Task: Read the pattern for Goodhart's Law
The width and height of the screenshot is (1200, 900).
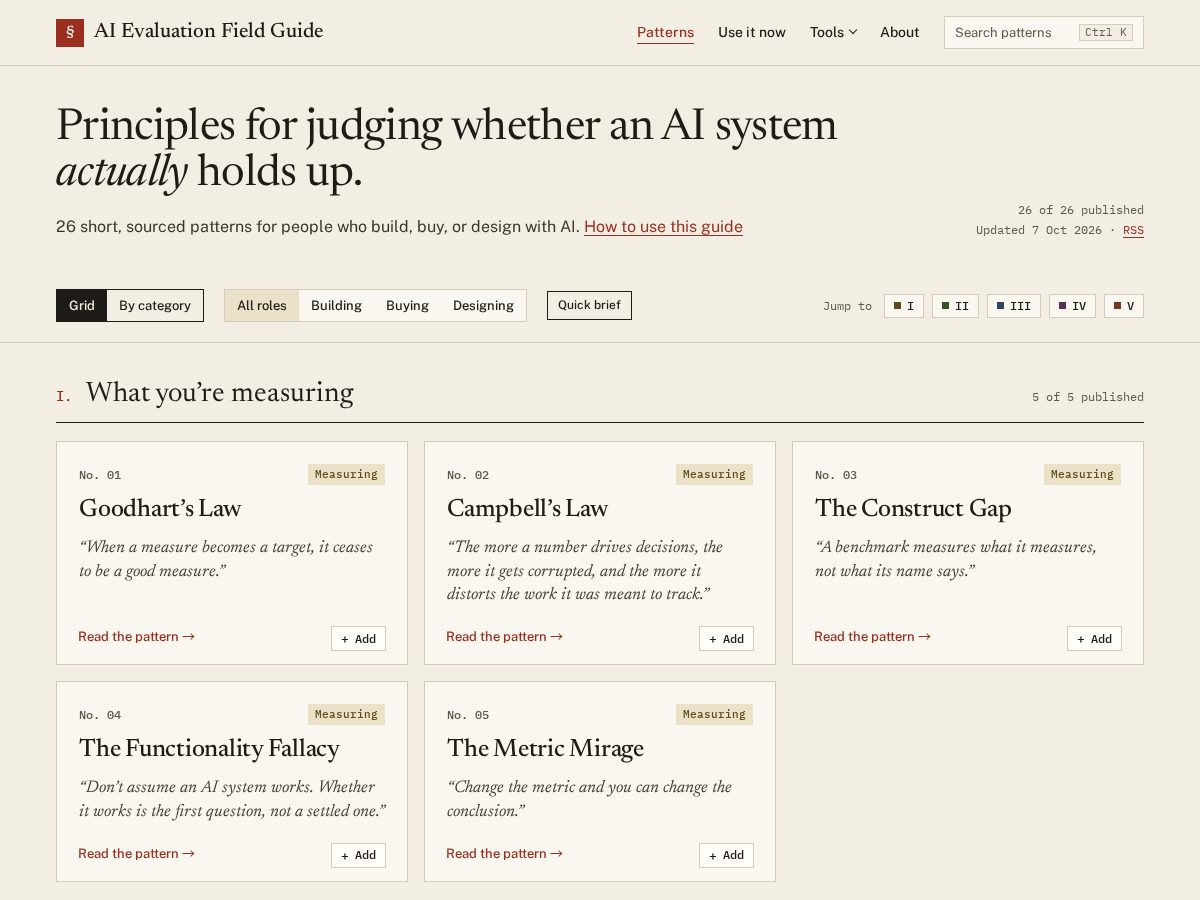Action: 136,636
